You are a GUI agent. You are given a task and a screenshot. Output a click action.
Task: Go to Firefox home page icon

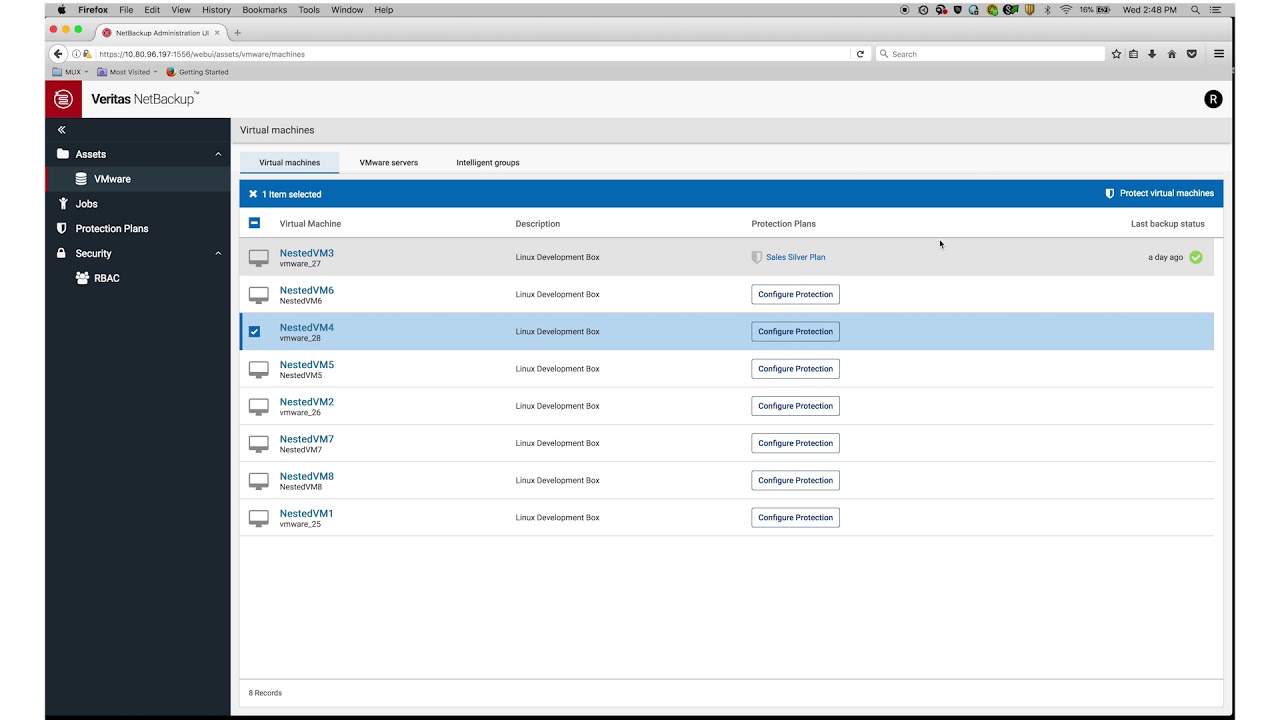tap(1172, 54)
